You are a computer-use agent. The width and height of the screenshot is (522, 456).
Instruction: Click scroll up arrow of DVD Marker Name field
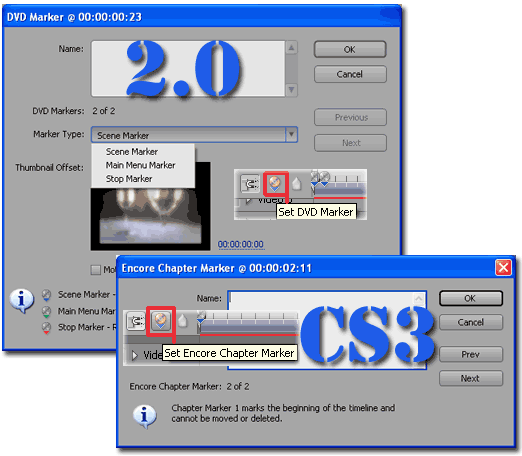pos(291,48)
